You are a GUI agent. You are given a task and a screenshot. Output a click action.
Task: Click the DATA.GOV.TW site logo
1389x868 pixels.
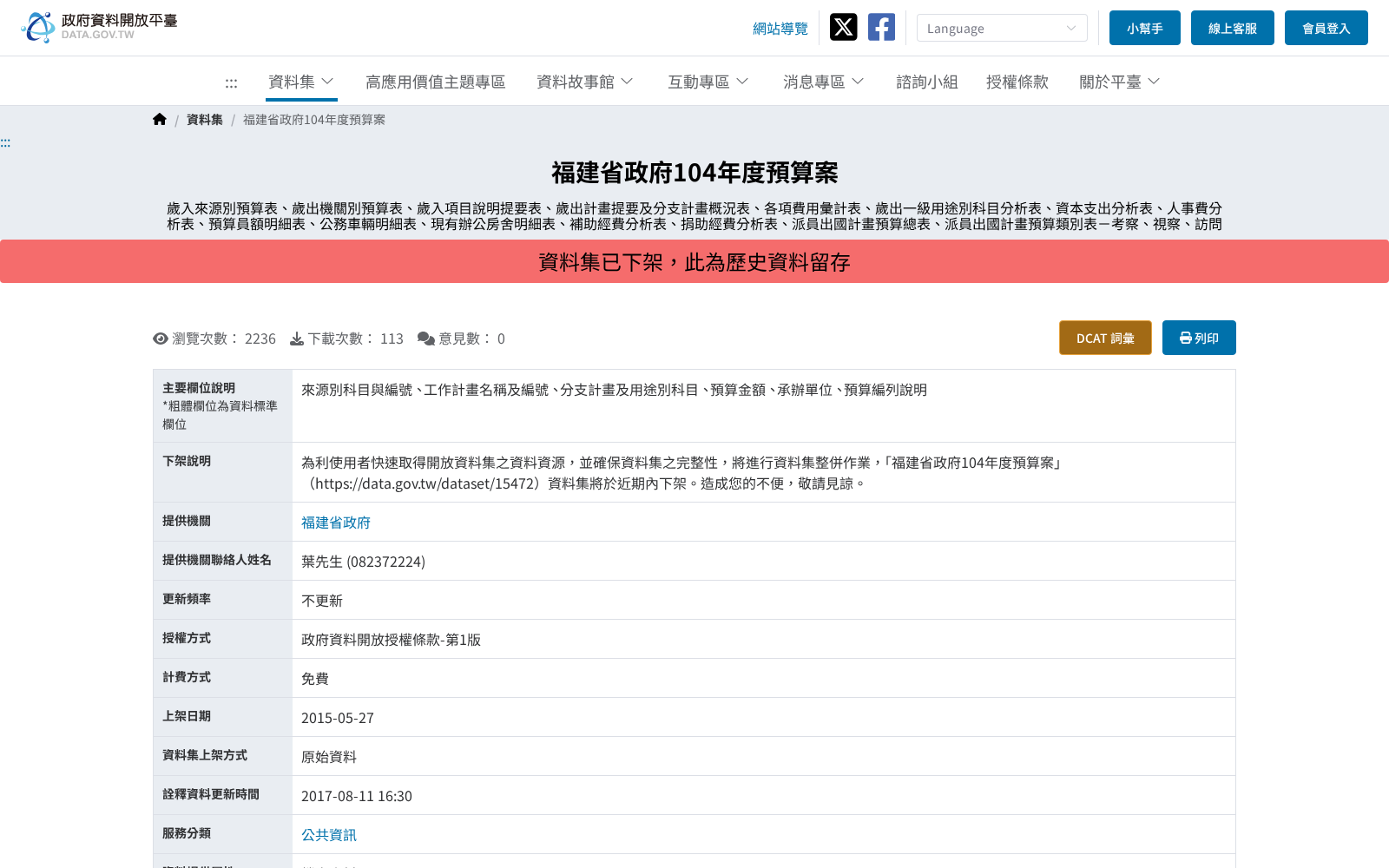tap(99, 28)
